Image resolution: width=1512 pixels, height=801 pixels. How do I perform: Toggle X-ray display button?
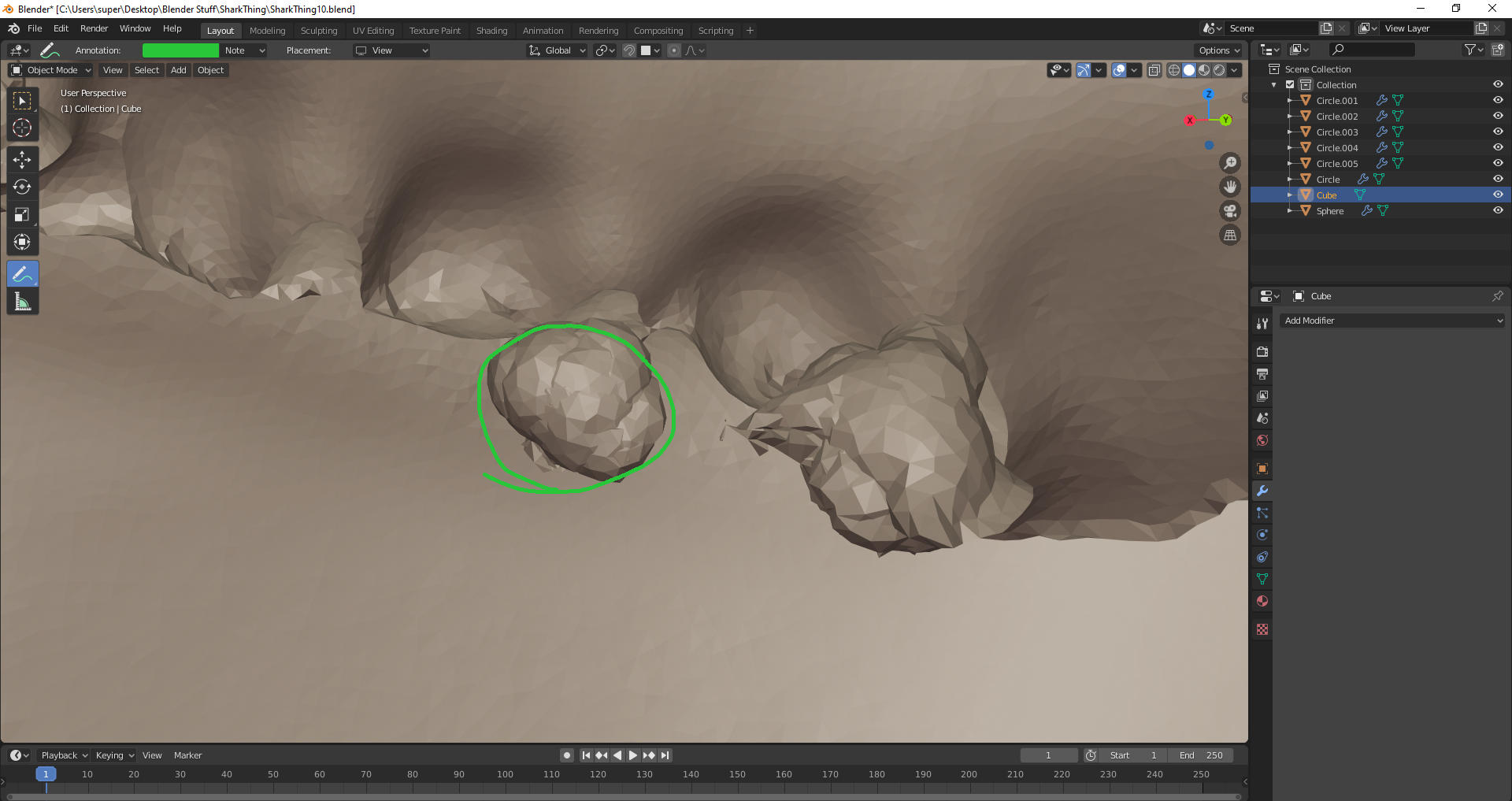pyautogui.click(x=1154, y=71)
